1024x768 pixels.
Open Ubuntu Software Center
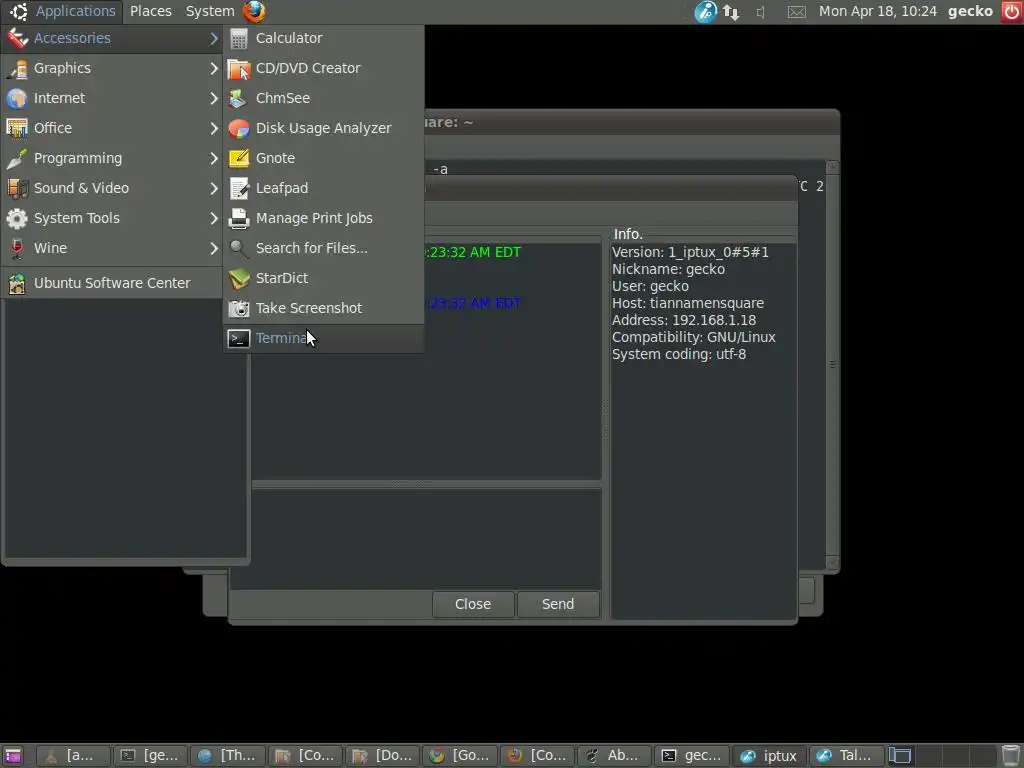(x=112, y=283)
